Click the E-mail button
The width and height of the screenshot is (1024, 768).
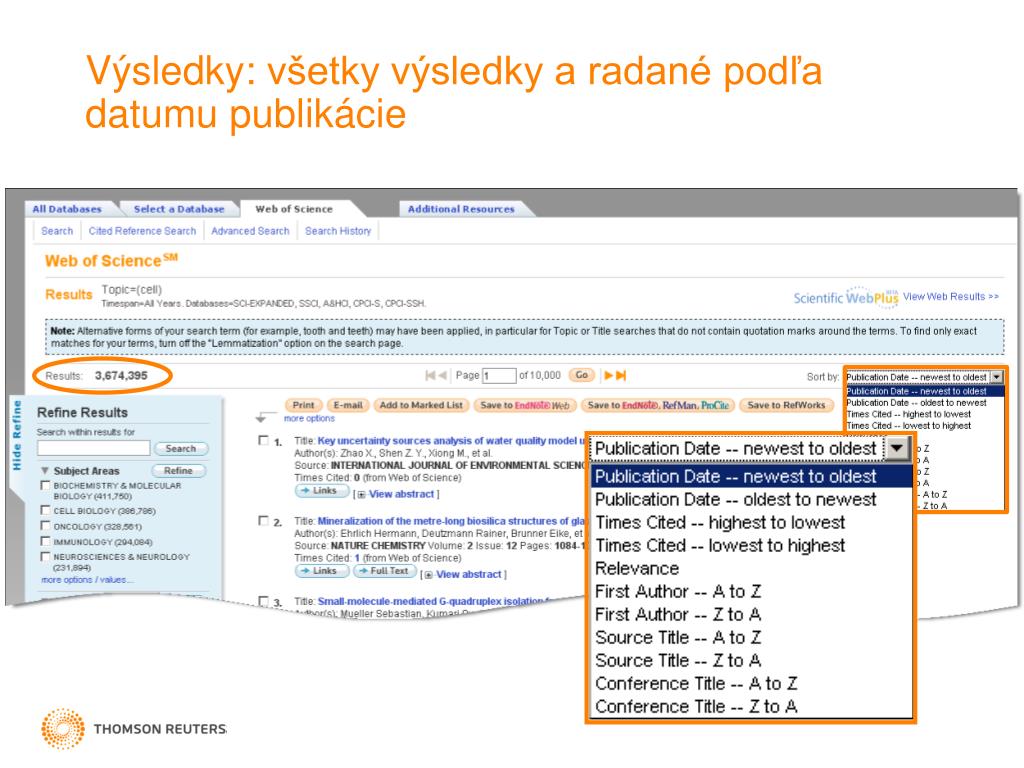pyautogui.click(x=348, y=406)
